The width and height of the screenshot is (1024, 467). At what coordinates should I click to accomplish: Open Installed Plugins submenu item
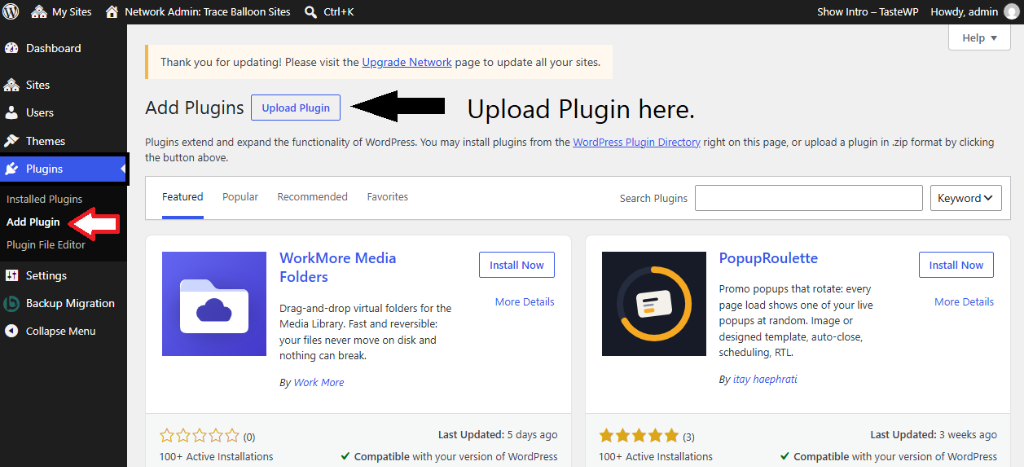coord(44,199)
